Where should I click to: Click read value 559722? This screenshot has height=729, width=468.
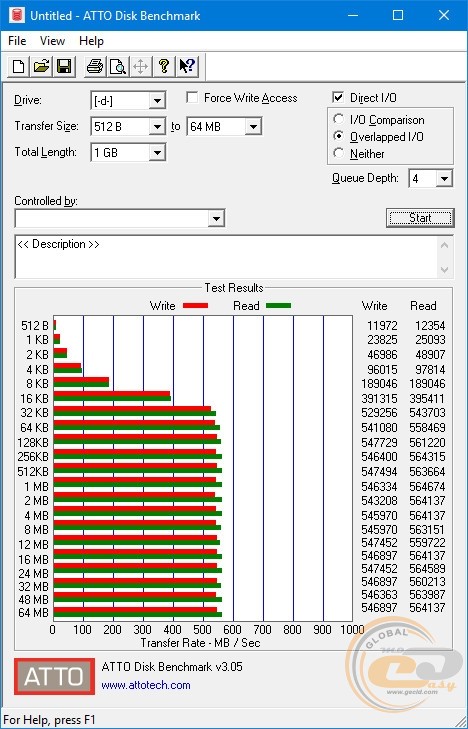coord(428,543)
